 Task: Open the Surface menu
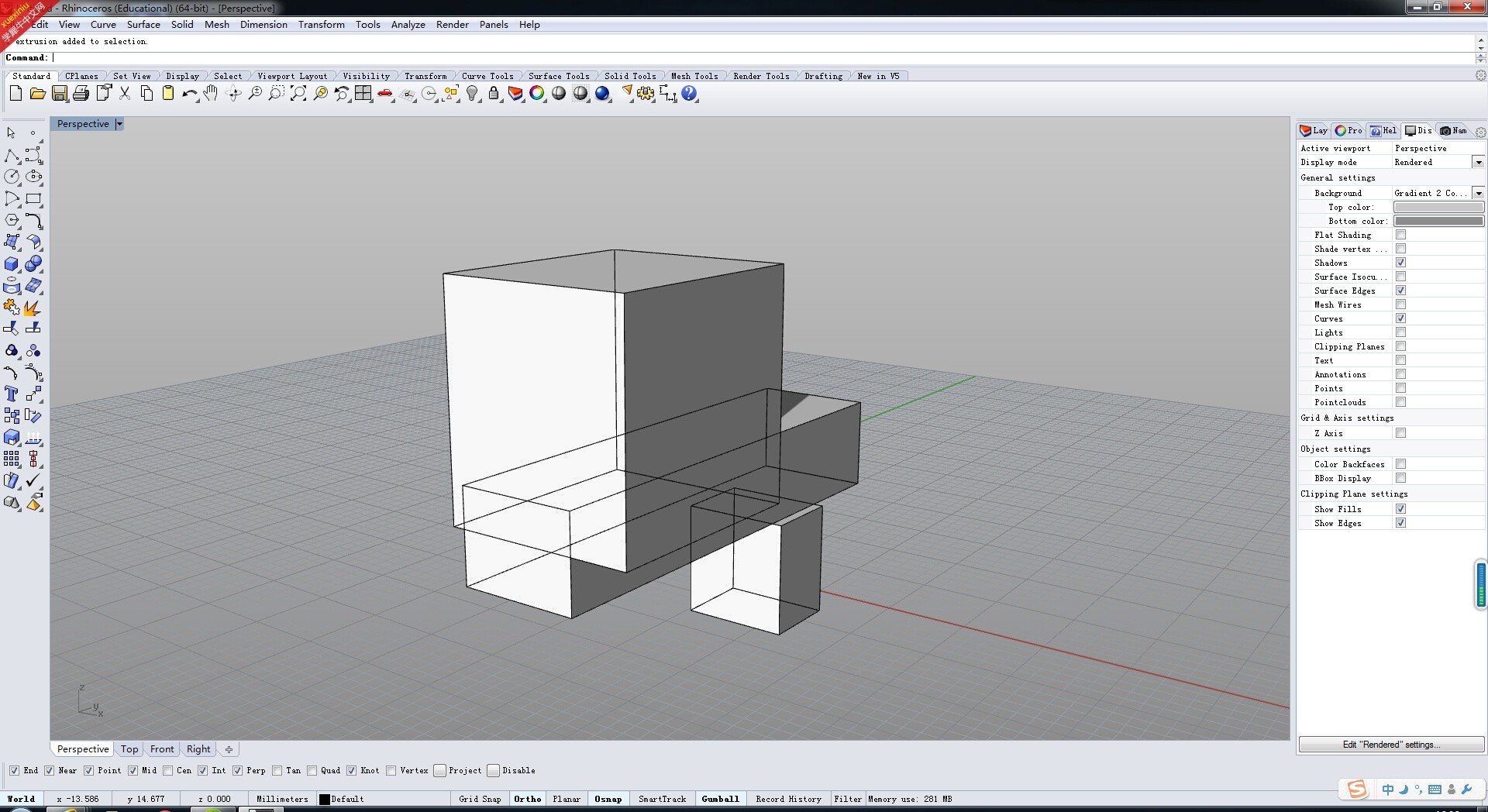[143, 25]
